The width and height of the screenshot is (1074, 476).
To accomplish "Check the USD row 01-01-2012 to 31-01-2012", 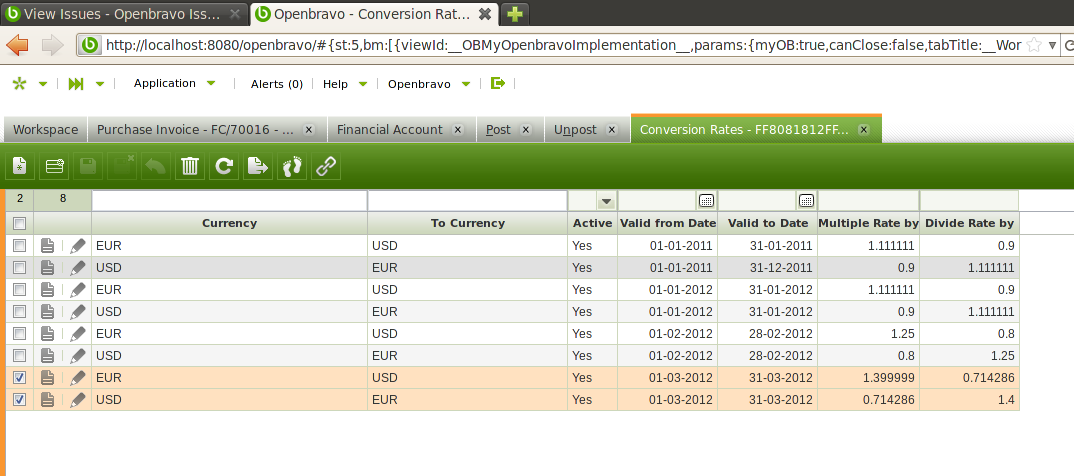I will [x=20, y=312].
